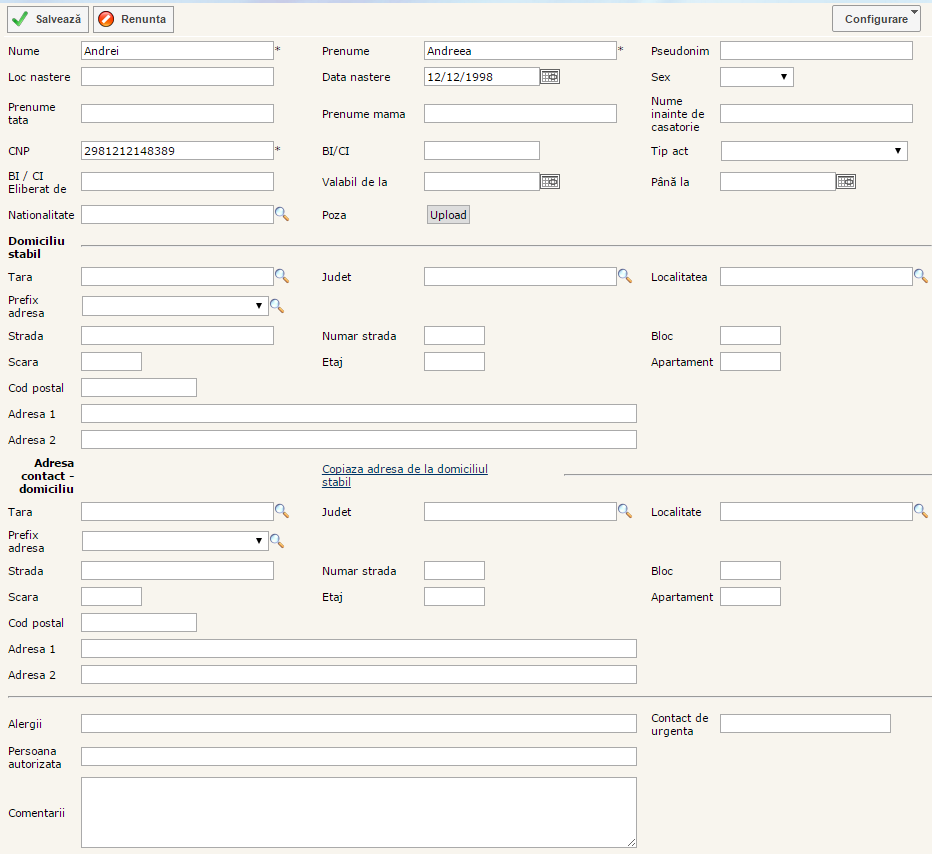Viewport: 932px width, 854px height.
Task: Click Copiaza adresa de la domiciliul stabil link
Action: point(404,475)
